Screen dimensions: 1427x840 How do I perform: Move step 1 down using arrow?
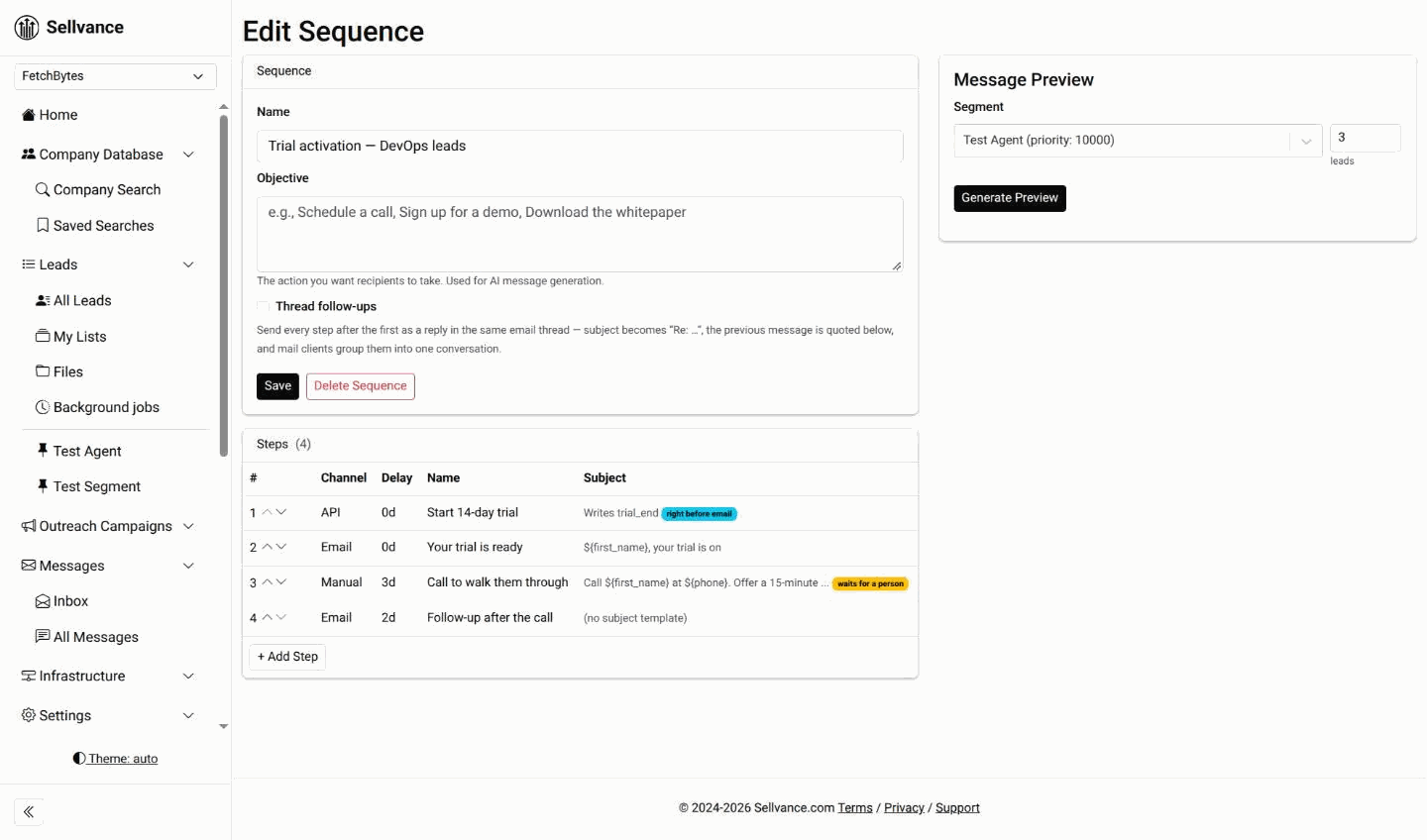[x=281, y=512]
